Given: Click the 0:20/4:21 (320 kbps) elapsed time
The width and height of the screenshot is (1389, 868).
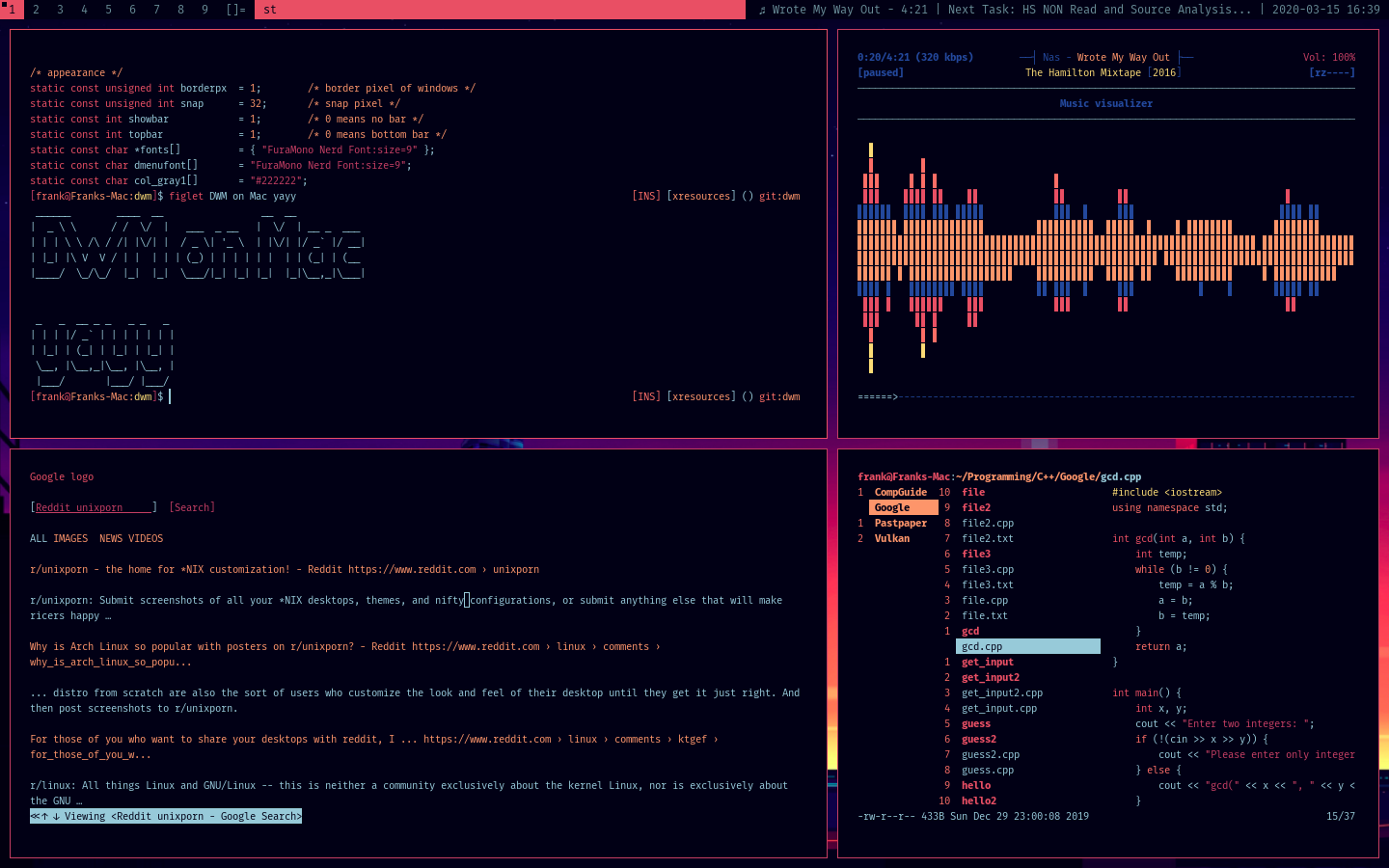Looking at the screenshot, I should (x=915, y=57).
